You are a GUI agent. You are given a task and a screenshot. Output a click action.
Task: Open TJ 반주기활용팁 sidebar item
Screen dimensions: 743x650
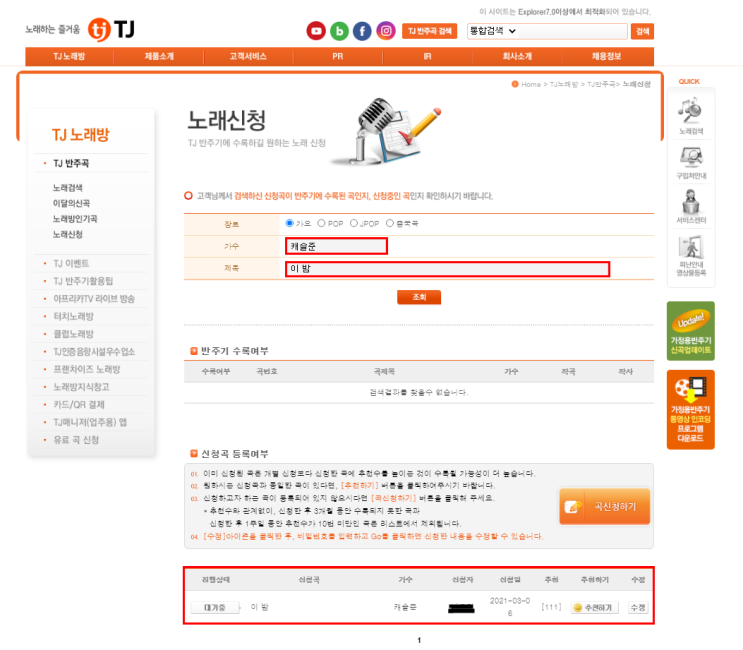click(83, 281)
